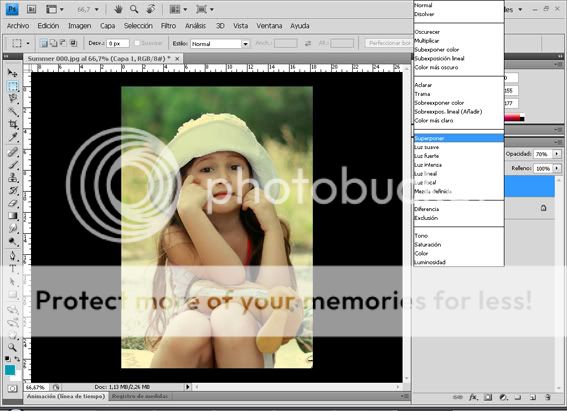This screenshot has height=411, width=567.
Task: Open the Ventana menu
Action: 269,26
